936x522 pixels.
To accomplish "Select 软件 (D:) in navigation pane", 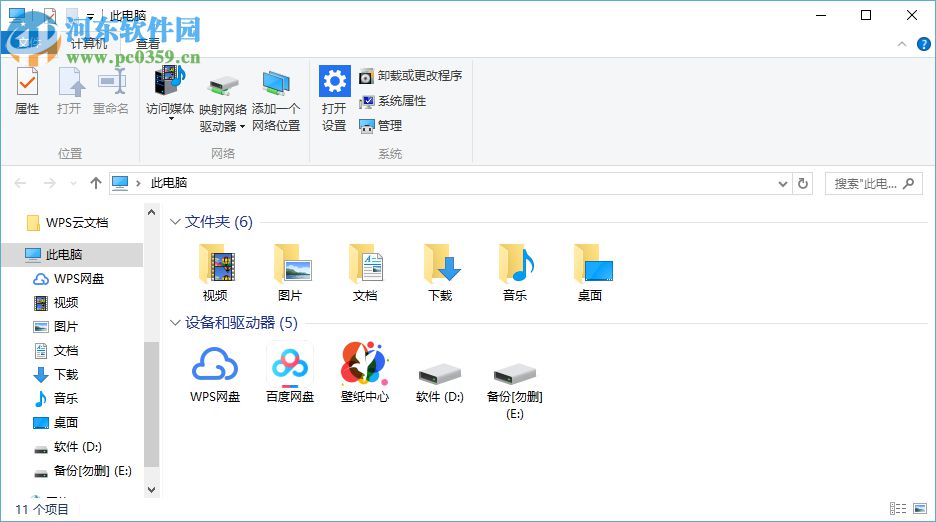I will click(67, 447).
